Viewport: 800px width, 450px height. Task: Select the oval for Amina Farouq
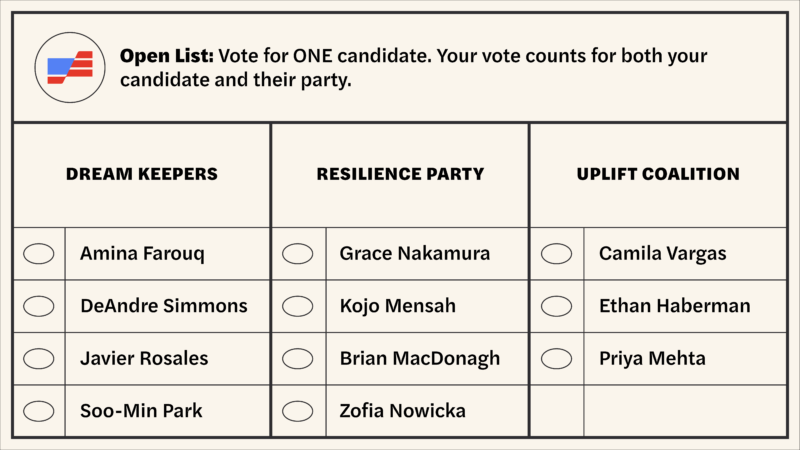tap(39, 254)
